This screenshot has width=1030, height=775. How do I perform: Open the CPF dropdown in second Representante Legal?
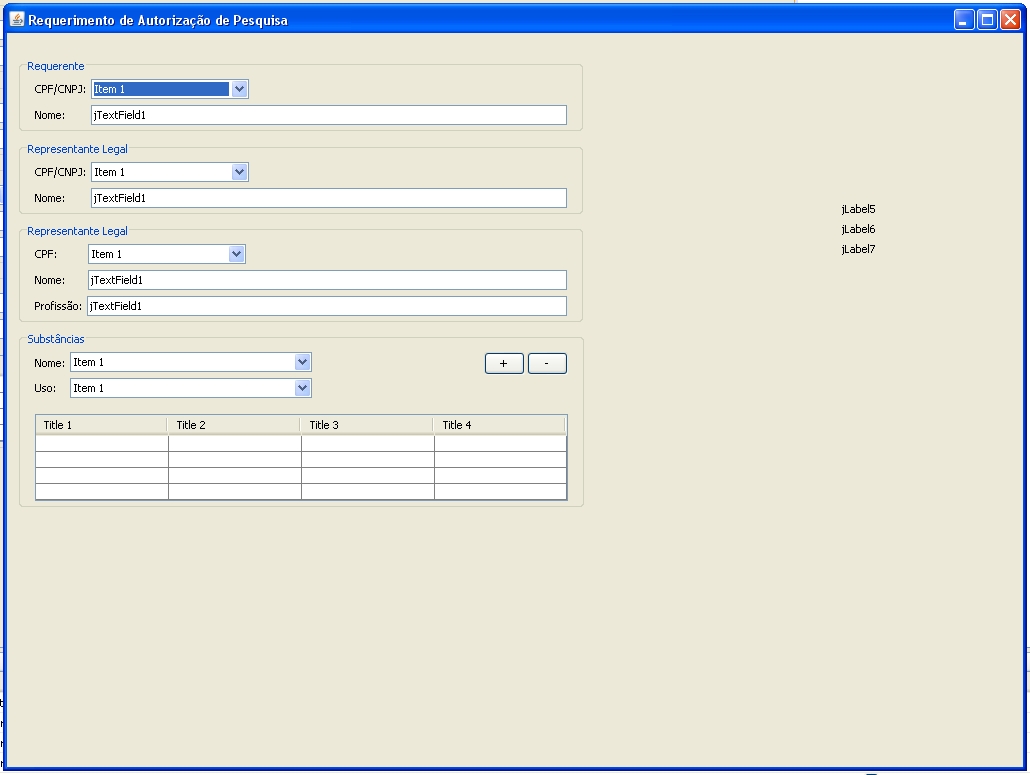pyautogui.click(x=236, y=254)
